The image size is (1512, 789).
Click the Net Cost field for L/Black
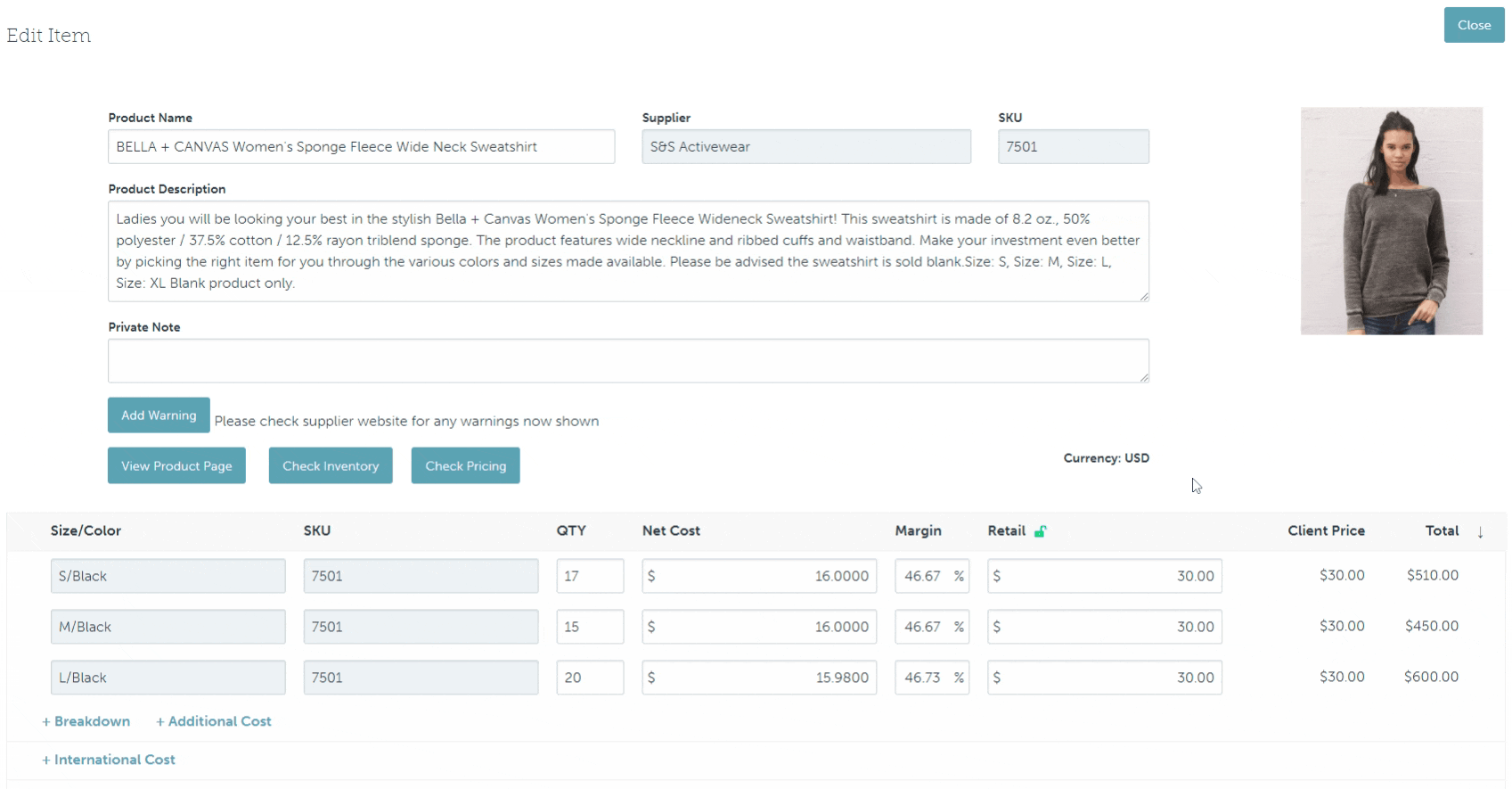coord(759,678)
